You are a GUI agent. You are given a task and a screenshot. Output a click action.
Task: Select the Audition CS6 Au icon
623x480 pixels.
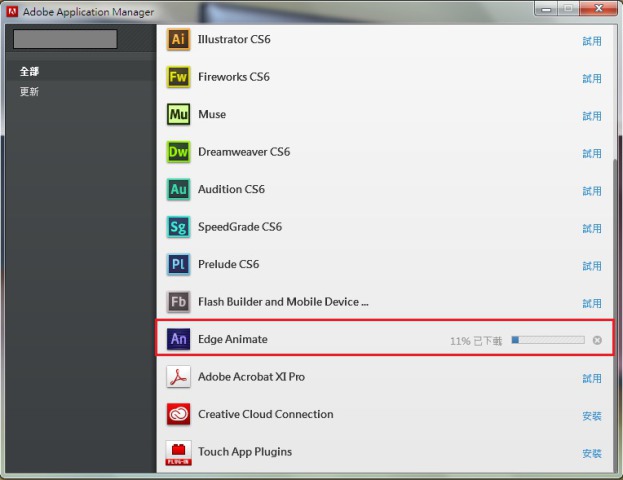click(x=178, y=190)
